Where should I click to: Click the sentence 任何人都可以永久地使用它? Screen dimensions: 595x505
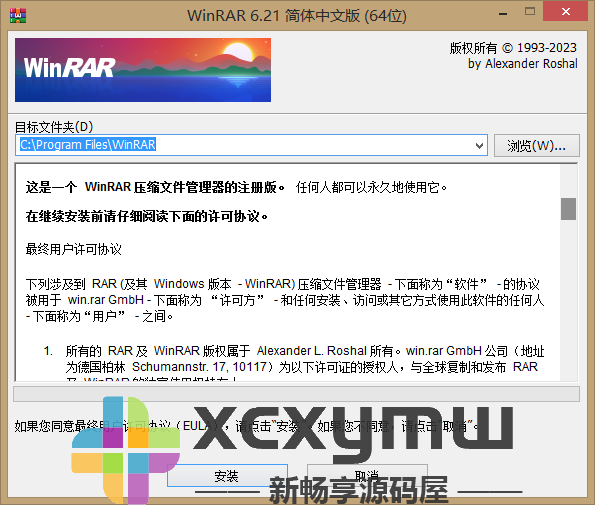tap(371, 187)
